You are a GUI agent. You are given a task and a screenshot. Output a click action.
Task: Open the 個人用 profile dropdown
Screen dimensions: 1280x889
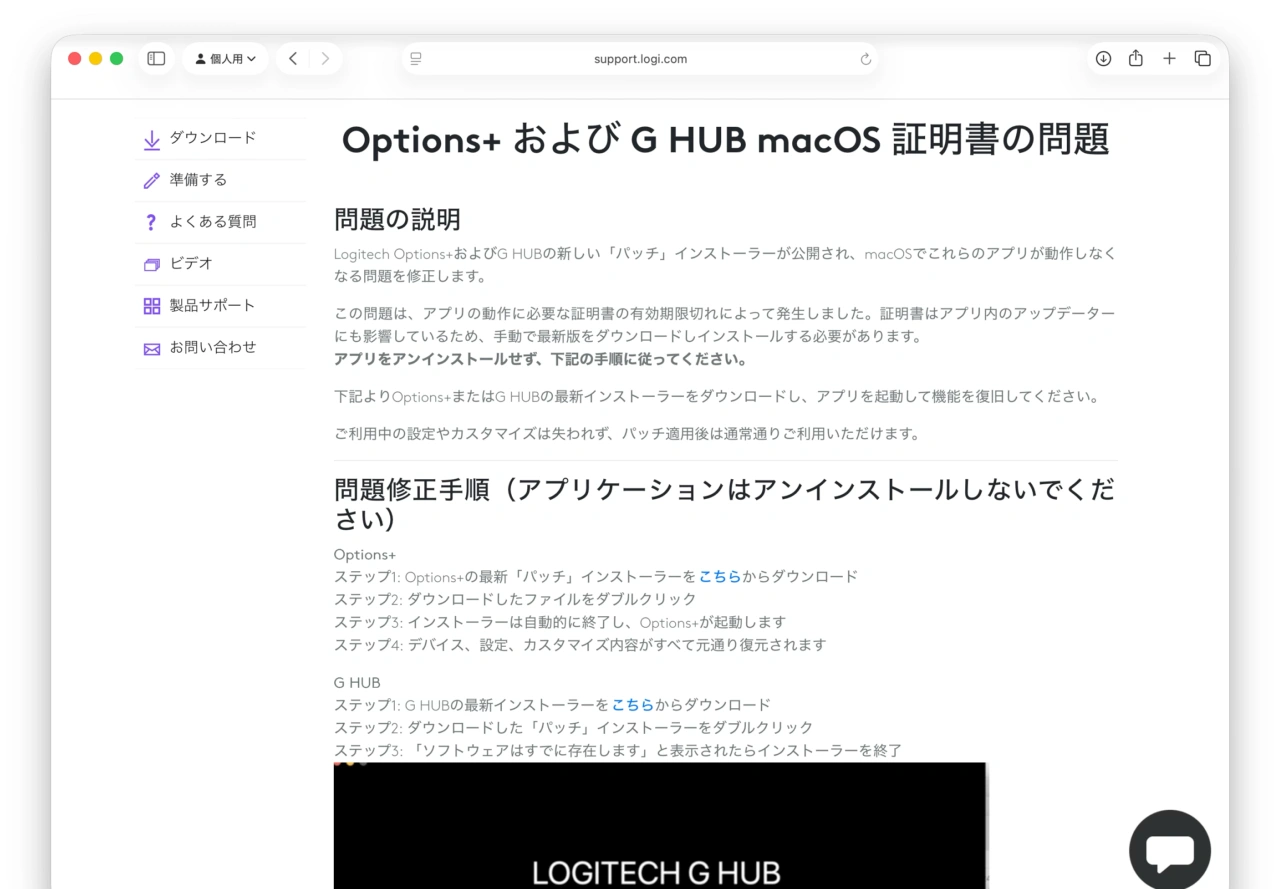point(225,59)
